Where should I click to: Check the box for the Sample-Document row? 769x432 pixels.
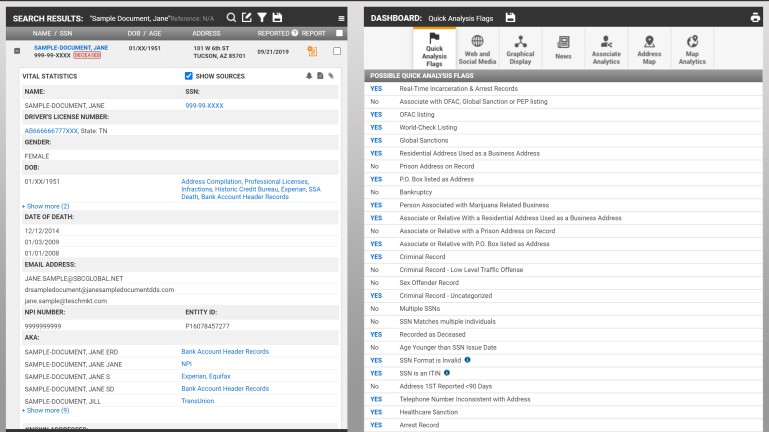click(x=337, y=51)
